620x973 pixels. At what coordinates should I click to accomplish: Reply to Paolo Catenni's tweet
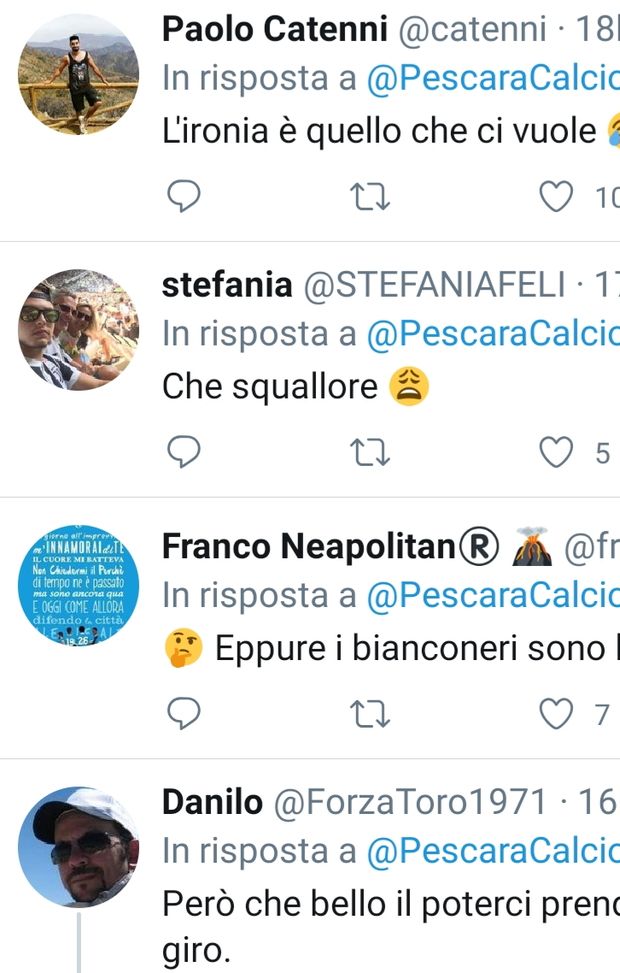pos(183,198)
